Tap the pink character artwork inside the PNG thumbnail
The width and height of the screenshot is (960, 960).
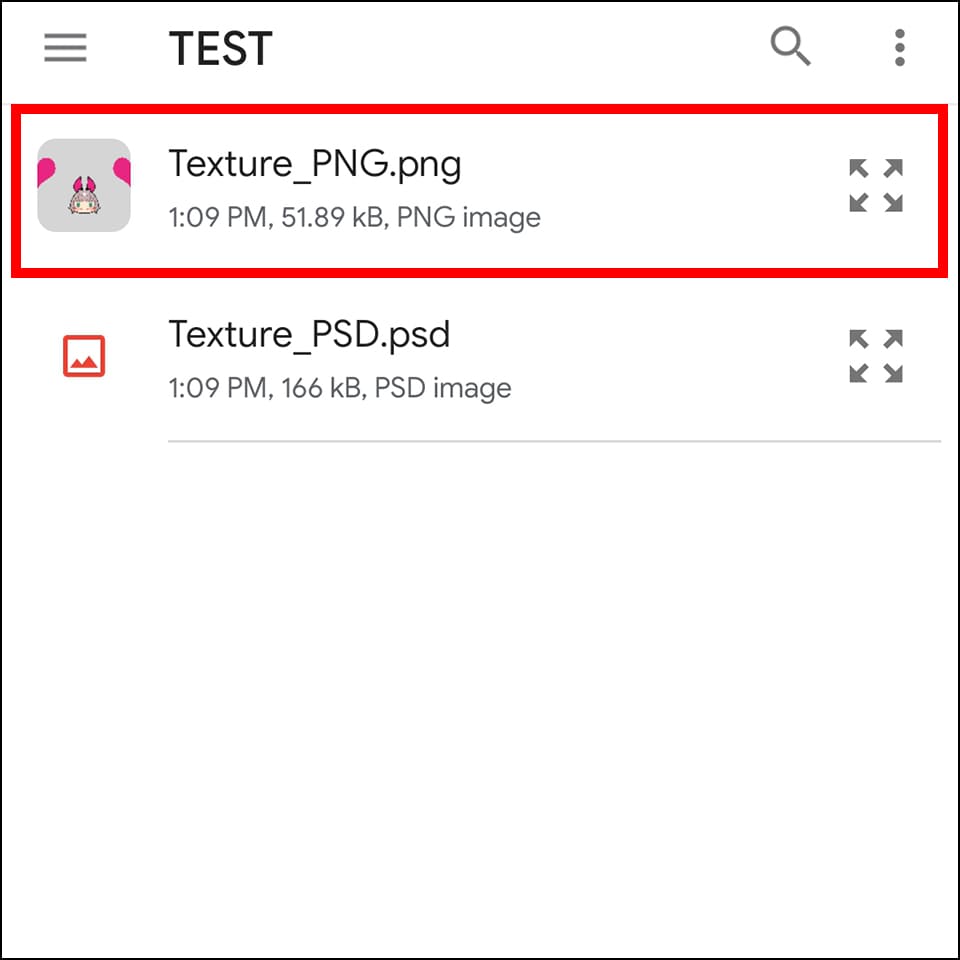point(84,195)
